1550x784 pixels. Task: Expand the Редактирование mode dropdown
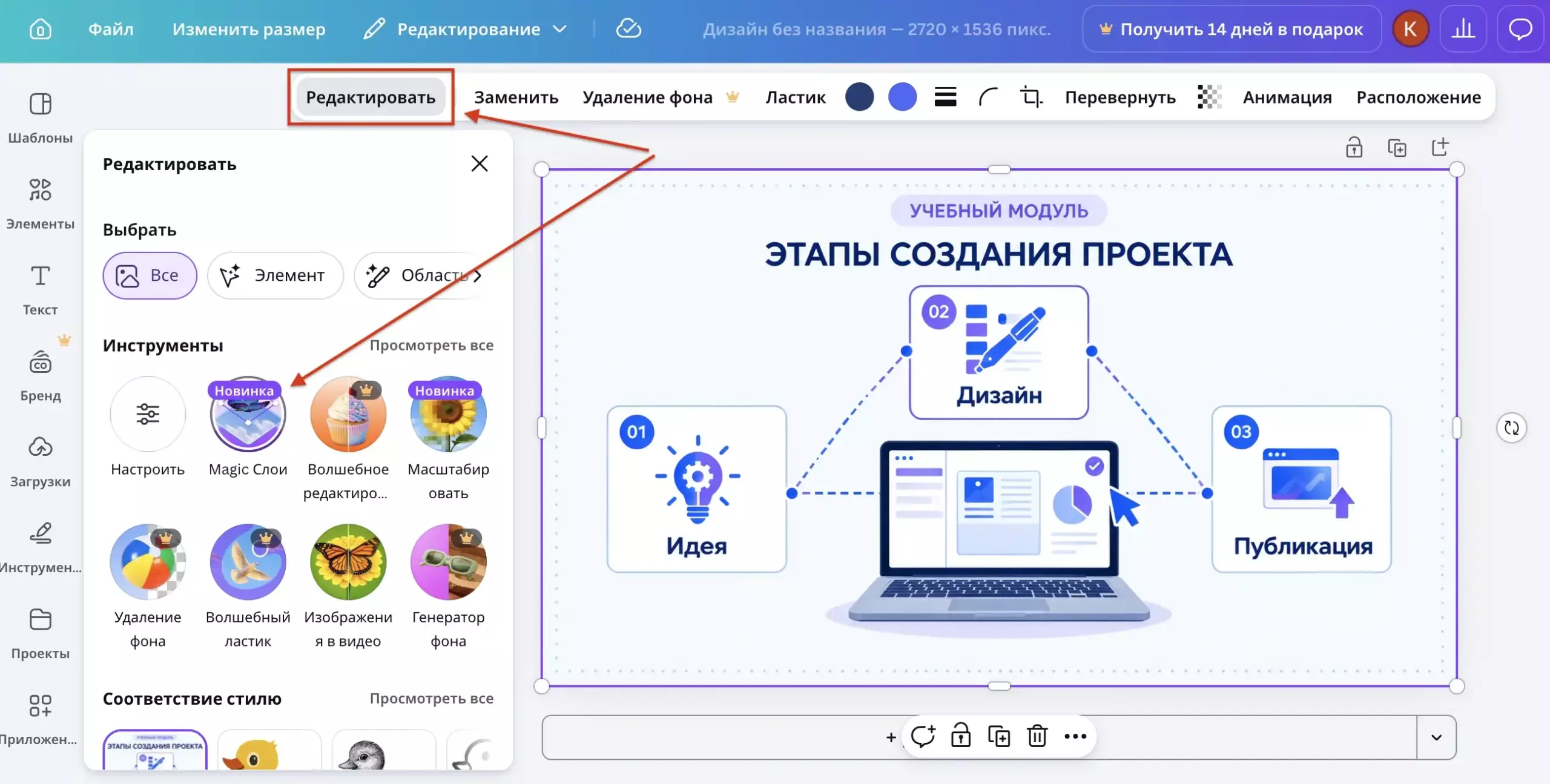[x=465, y=29]
